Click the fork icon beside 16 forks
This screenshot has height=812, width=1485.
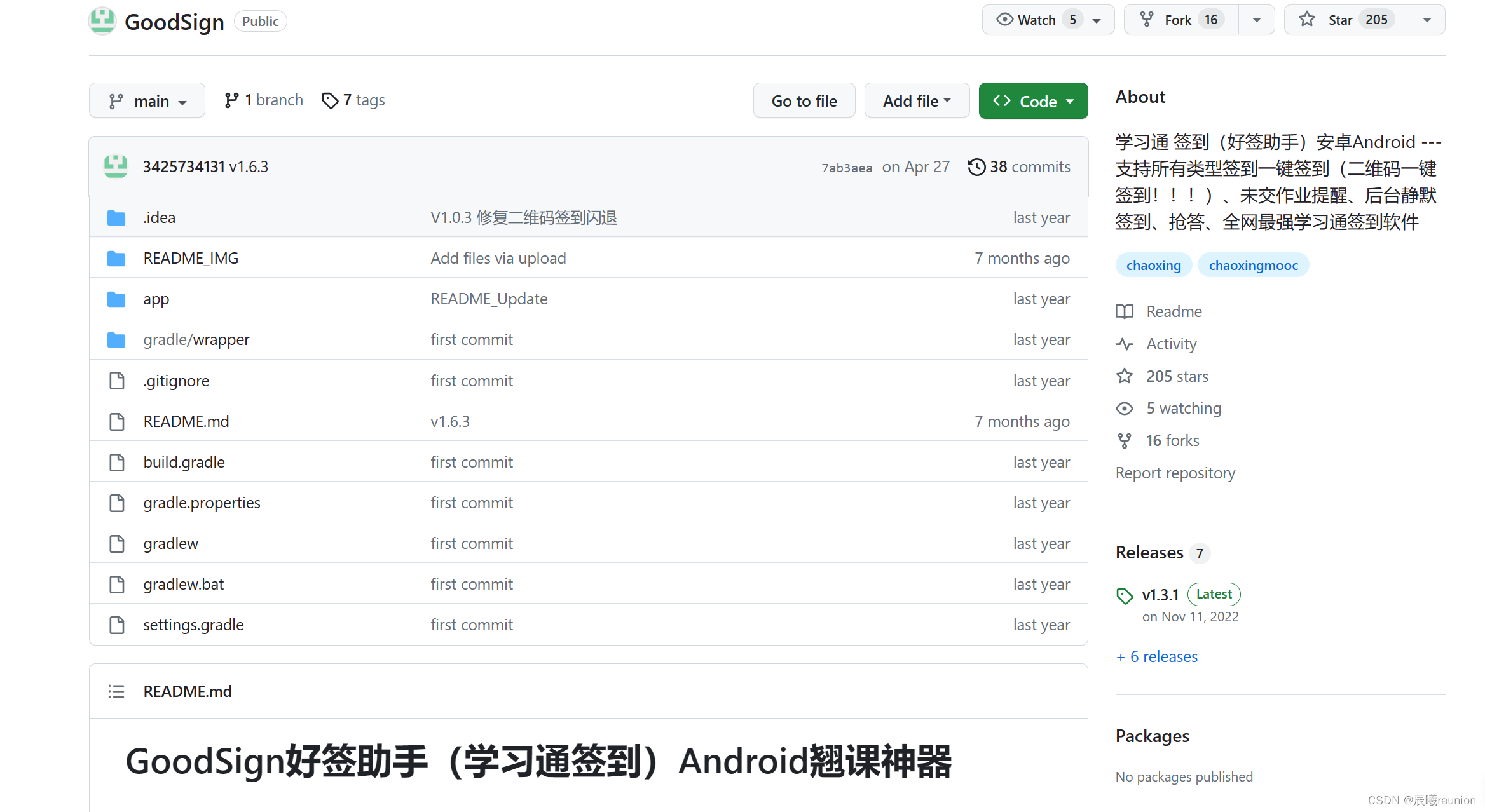tap(1125, 440)
